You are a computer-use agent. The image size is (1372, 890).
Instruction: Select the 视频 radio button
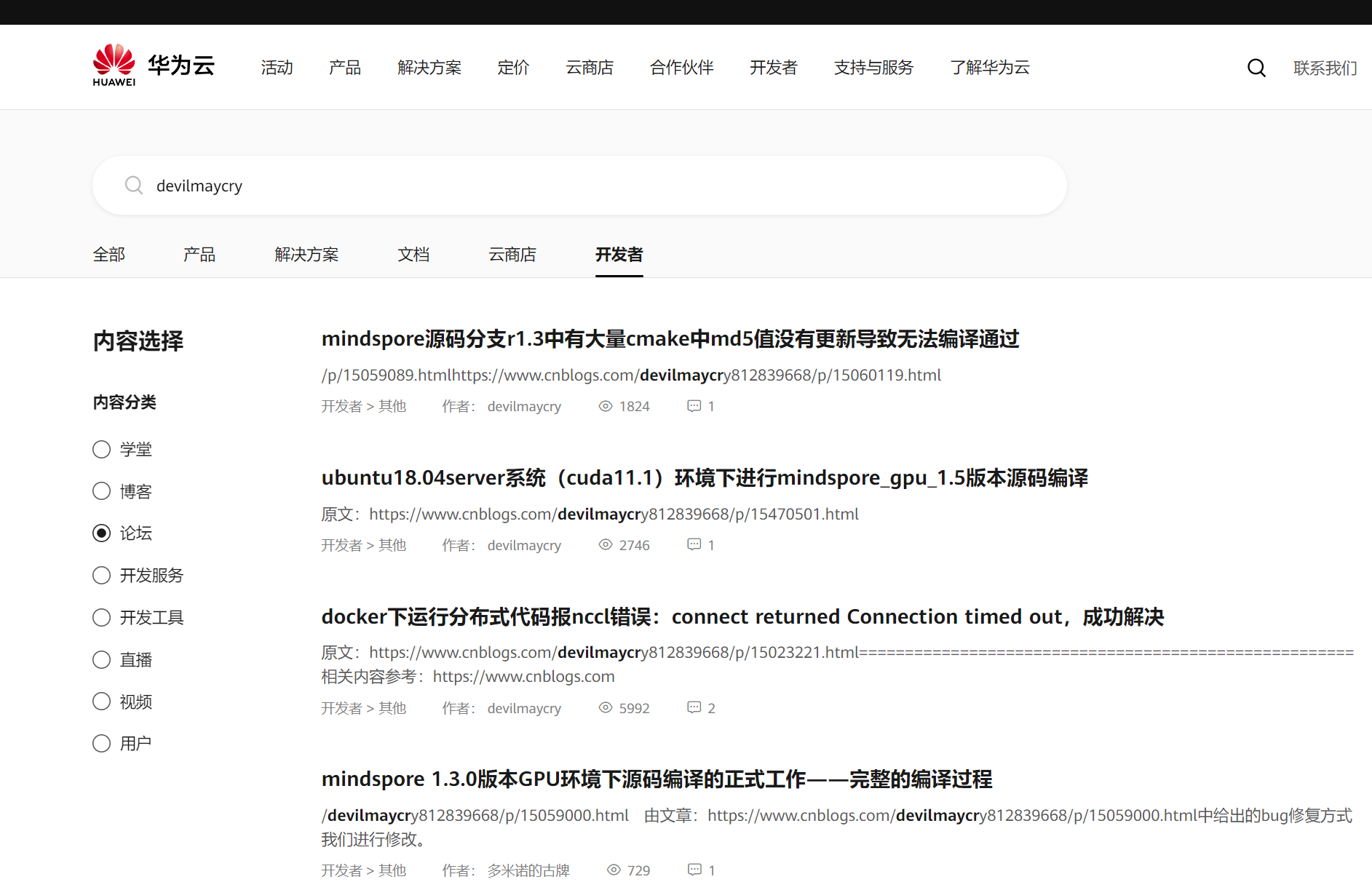point(102,702)
